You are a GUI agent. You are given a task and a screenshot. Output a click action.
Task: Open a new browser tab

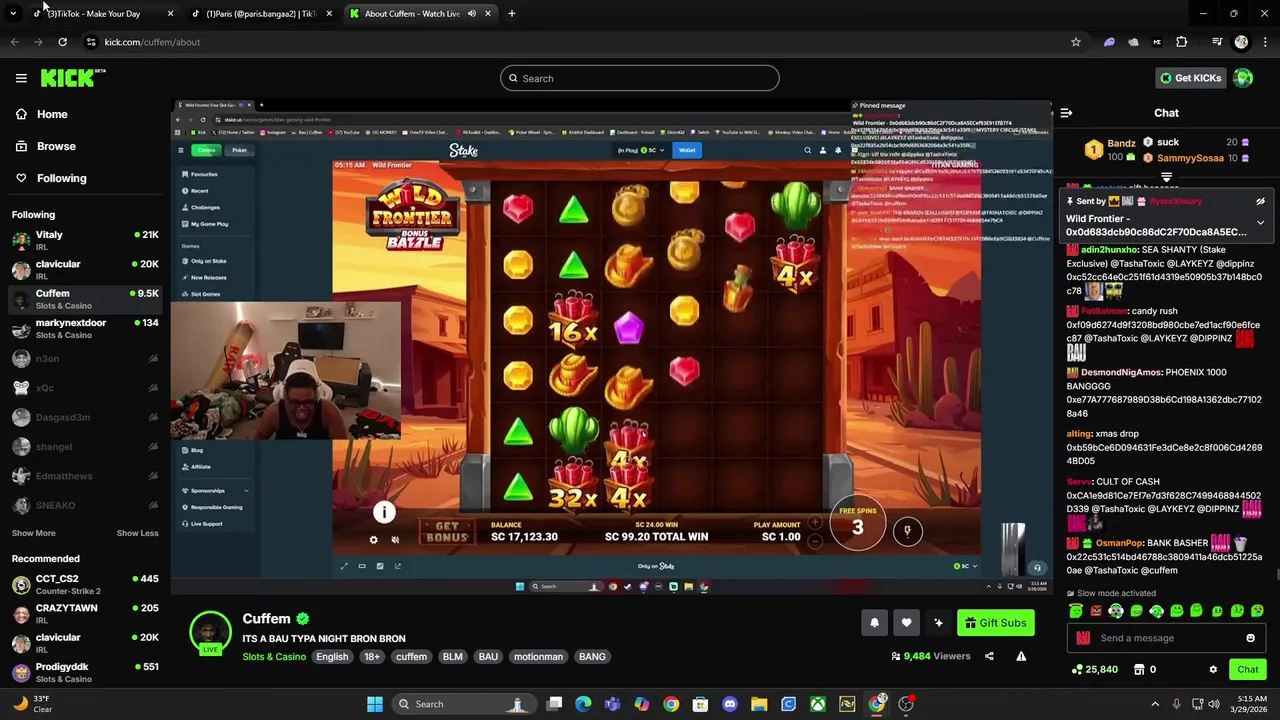point(511,13)
